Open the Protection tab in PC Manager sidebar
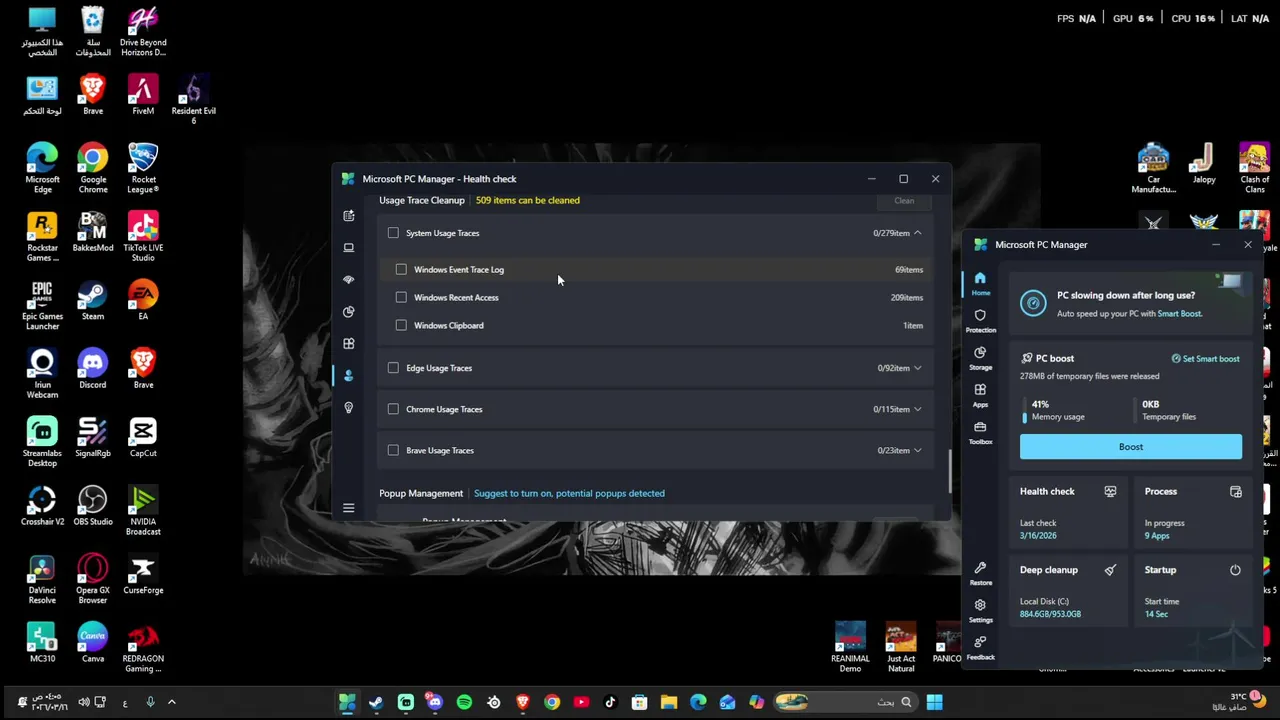The width and height of the screenshot is (1280, 720). click(980, 320)
